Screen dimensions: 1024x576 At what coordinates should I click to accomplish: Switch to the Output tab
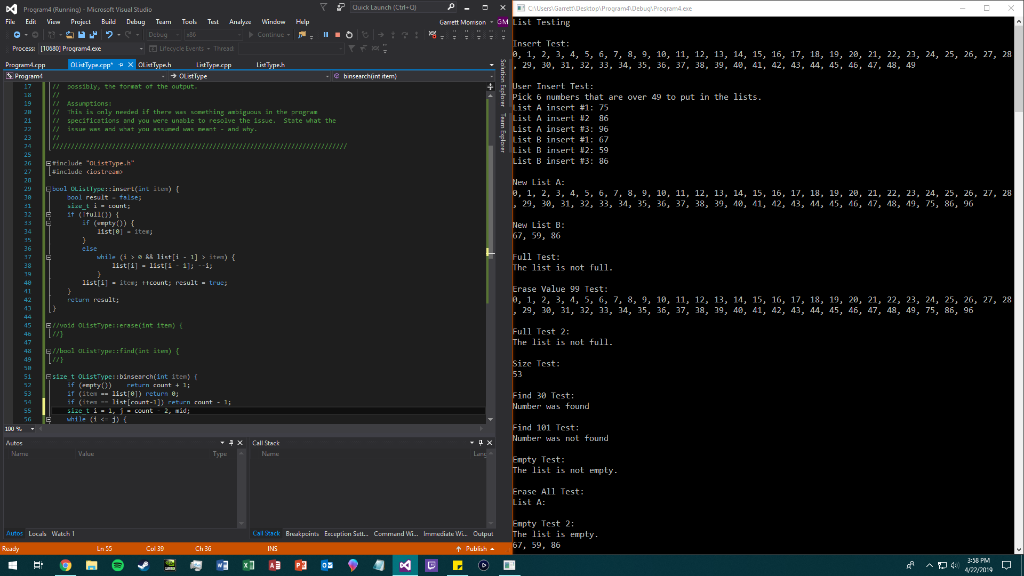[x=483, y=534]
